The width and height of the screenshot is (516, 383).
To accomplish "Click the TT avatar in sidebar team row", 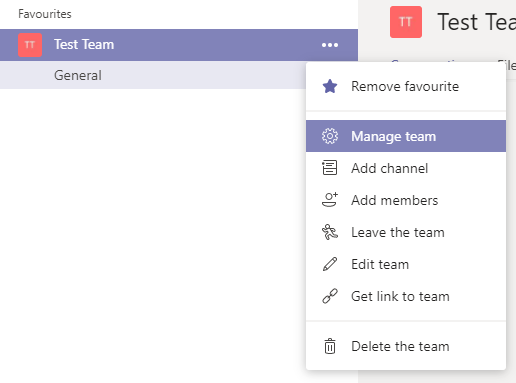I will pos(30,45).
